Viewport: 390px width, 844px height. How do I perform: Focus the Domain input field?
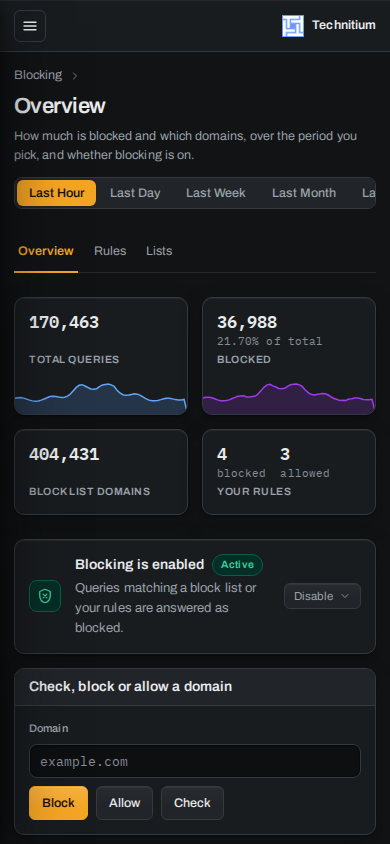(195, 761)
